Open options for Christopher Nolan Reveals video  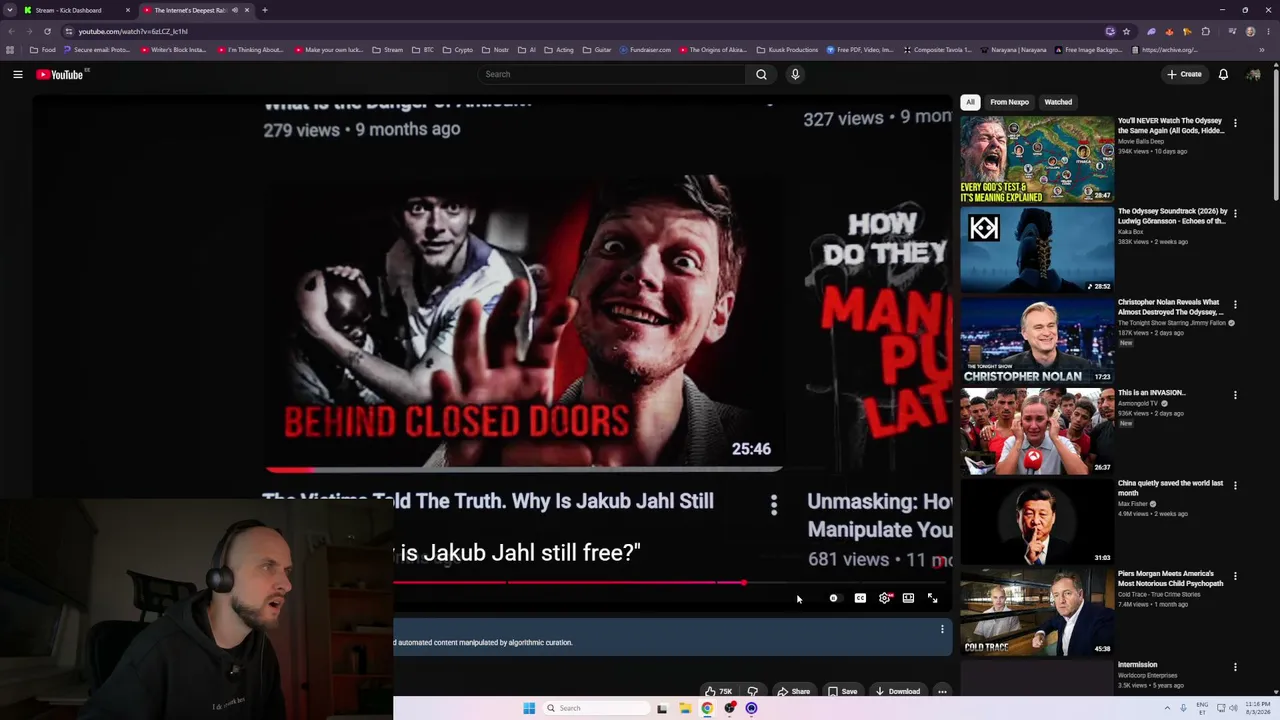(1235, 304)
